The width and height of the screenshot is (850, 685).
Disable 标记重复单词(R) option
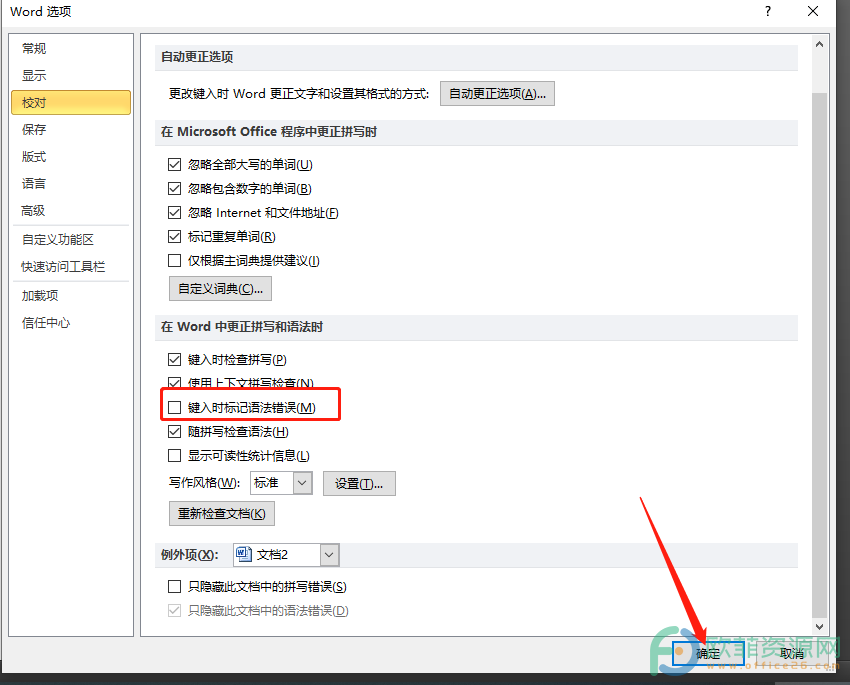(x=175, y=237)
